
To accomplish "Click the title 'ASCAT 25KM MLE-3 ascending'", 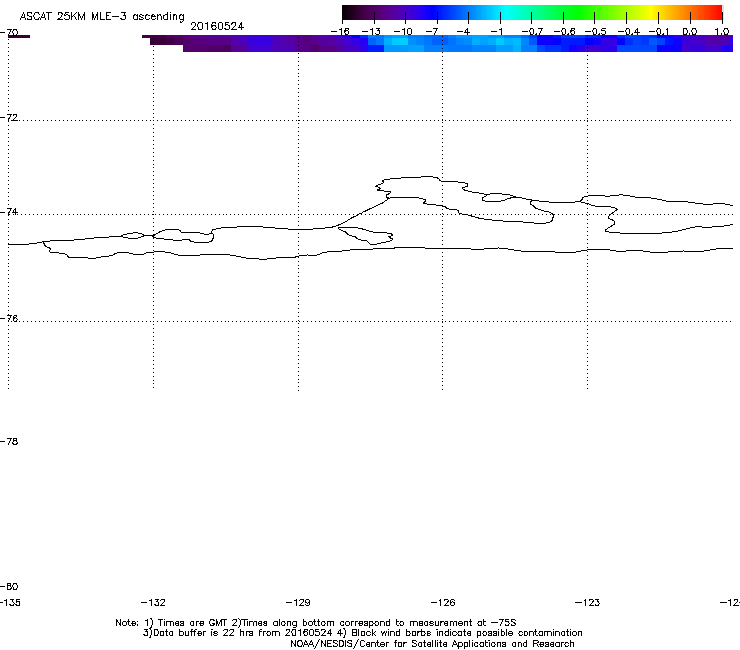I will click(x=102, y=17).
